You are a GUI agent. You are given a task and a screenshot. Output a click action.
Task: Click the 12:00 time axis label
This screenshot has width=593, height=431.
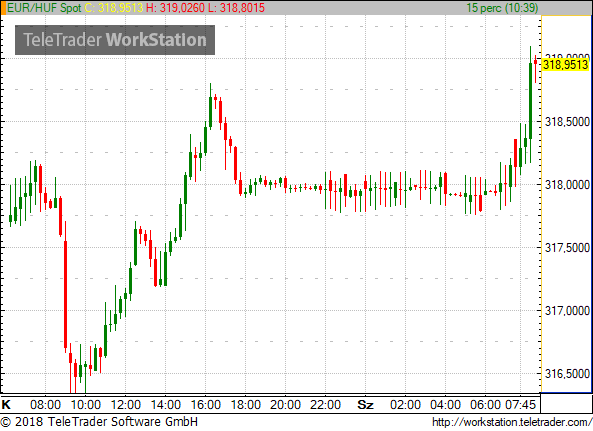click(126, 405)
